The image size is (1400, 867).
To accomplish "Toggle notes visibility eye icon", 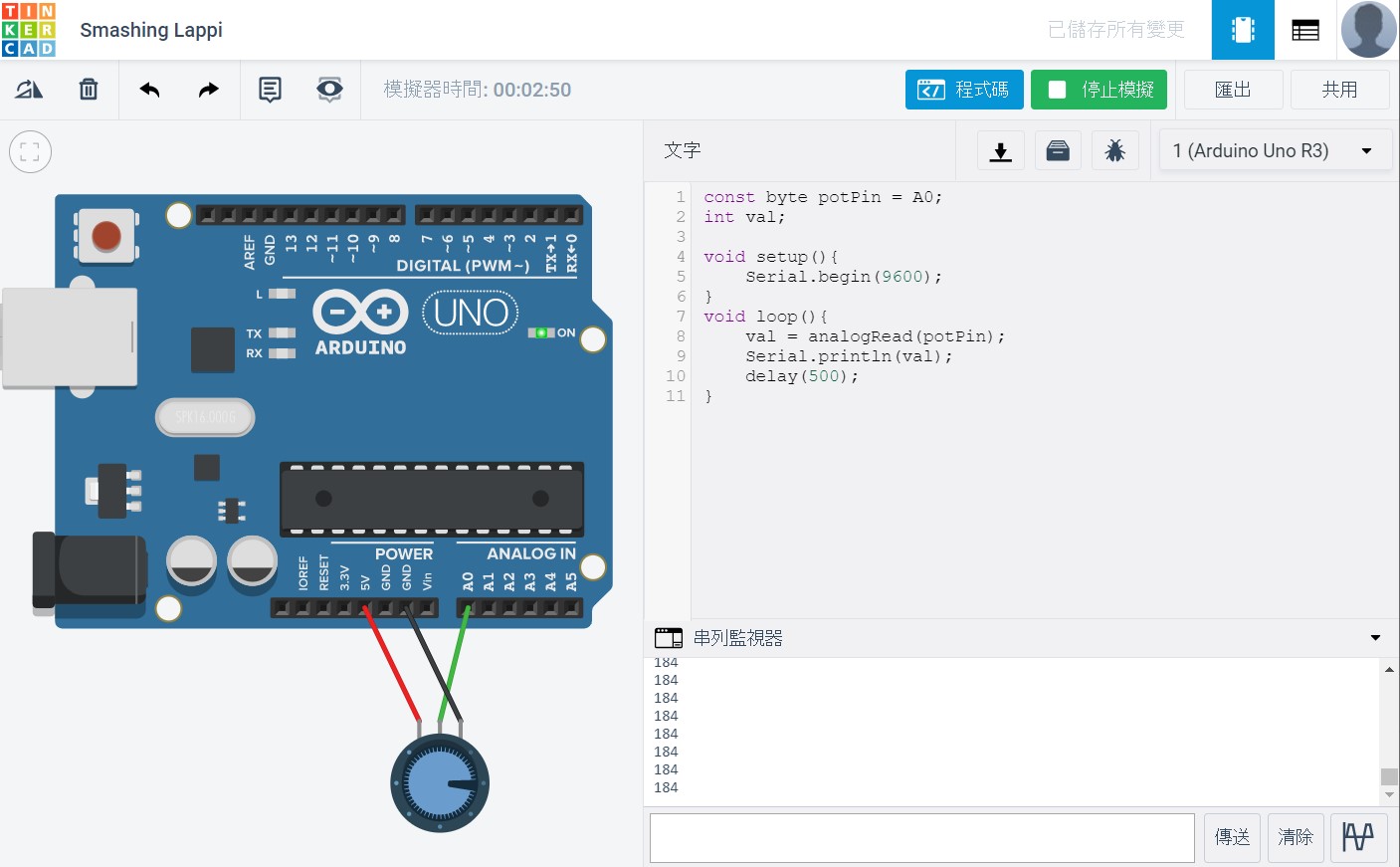I will point(329,90).
